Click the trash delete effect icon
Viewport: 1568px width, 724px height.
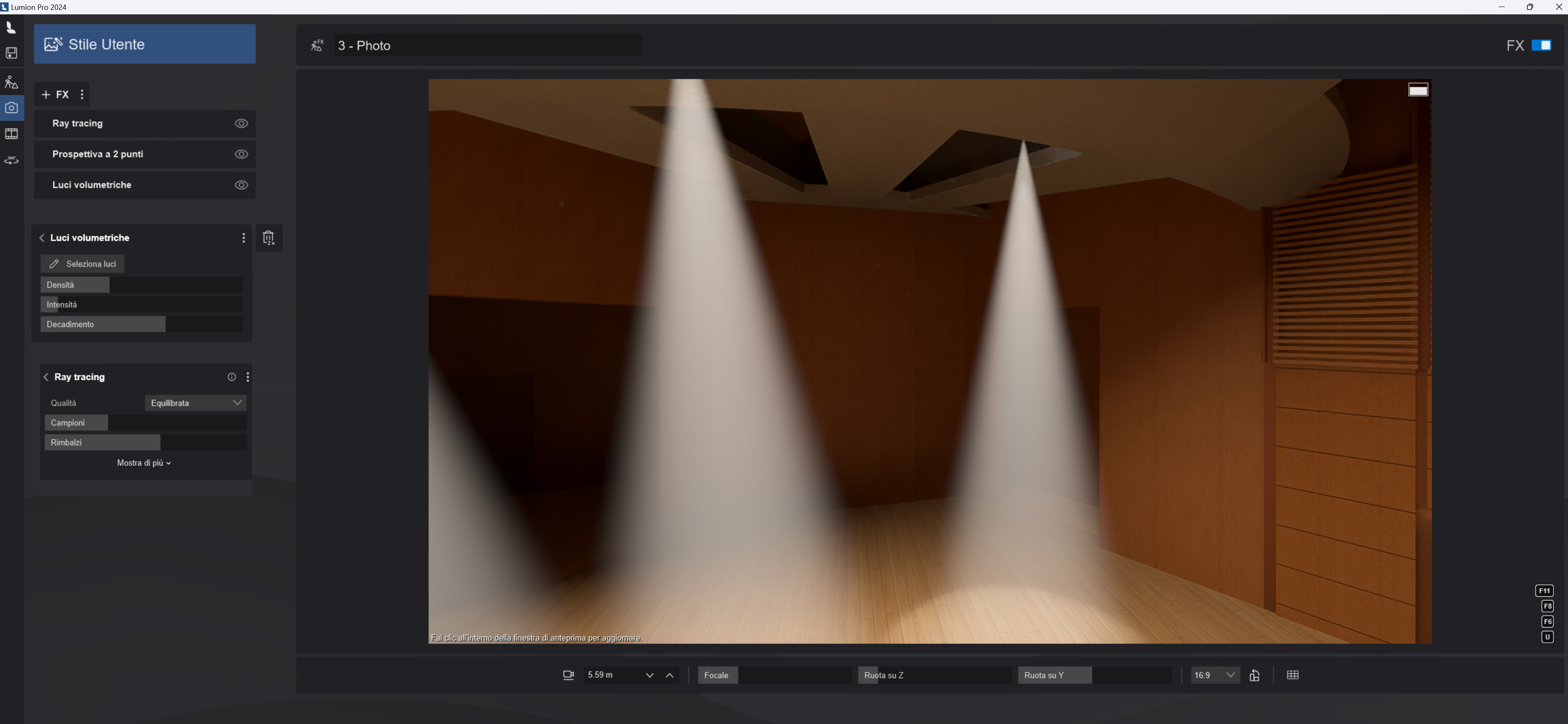pos(268,238)
